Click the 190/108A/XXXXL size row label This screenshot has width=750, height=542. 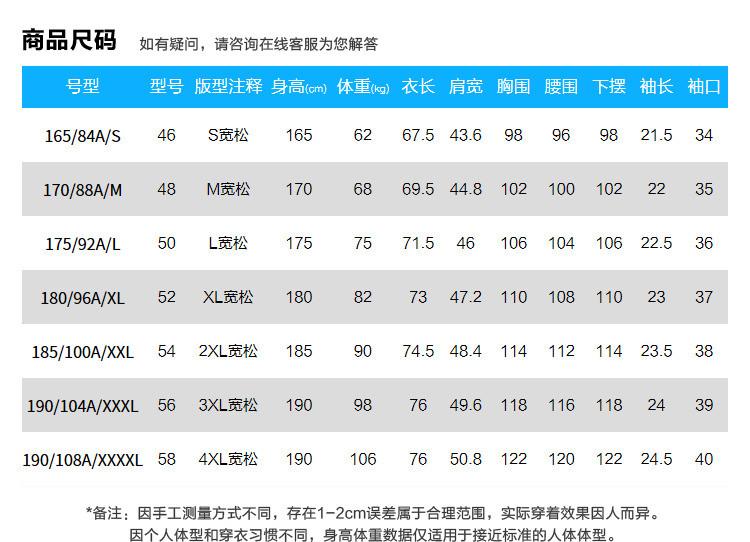pos(83,460)
